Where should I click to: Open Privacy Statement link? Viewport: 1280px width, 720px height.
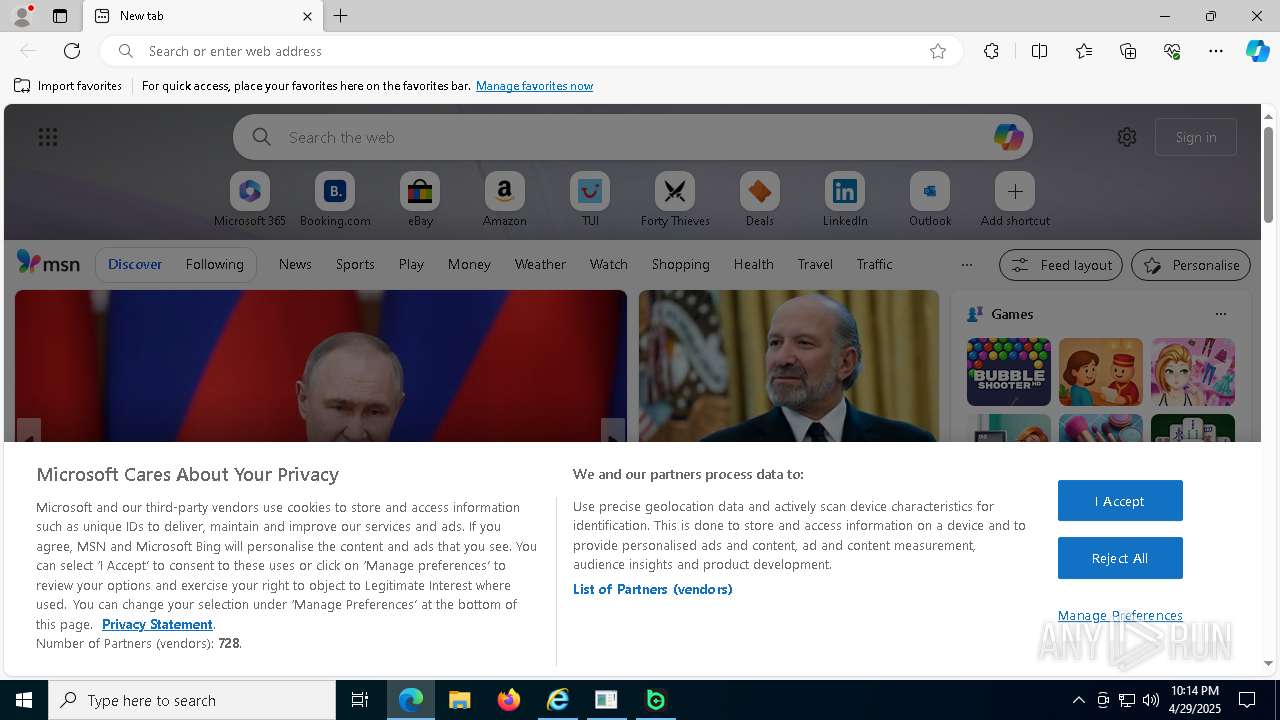(x=157, y=624)
